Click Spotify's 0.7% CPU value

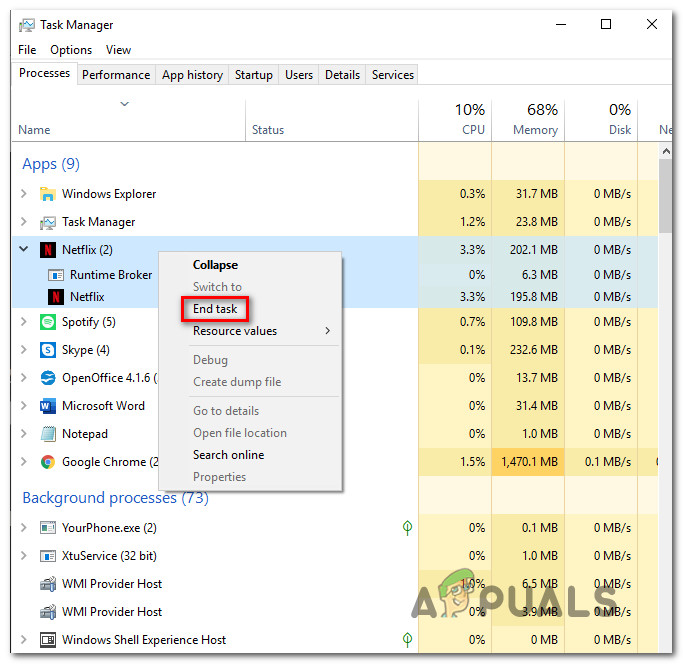click(x=472, y=322)
